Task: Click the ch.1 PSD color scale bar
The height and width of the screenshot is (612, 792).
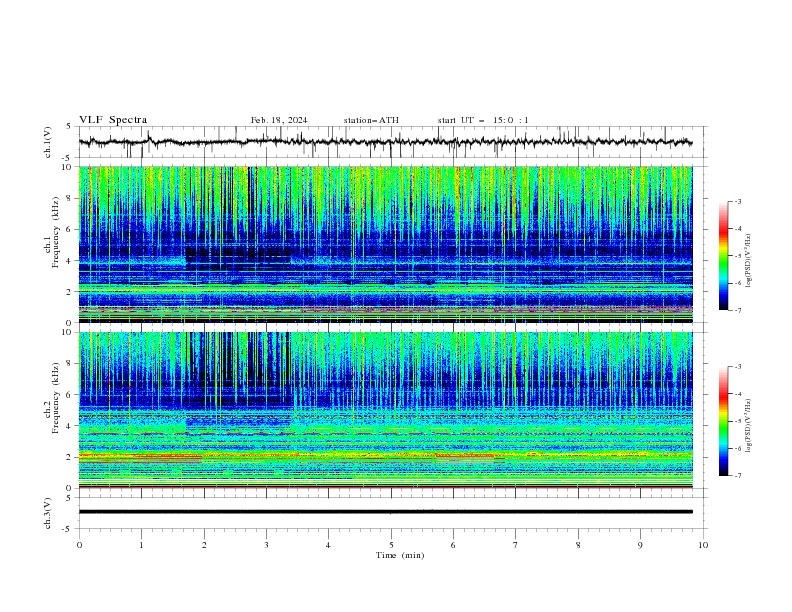Action: [723, 256]
